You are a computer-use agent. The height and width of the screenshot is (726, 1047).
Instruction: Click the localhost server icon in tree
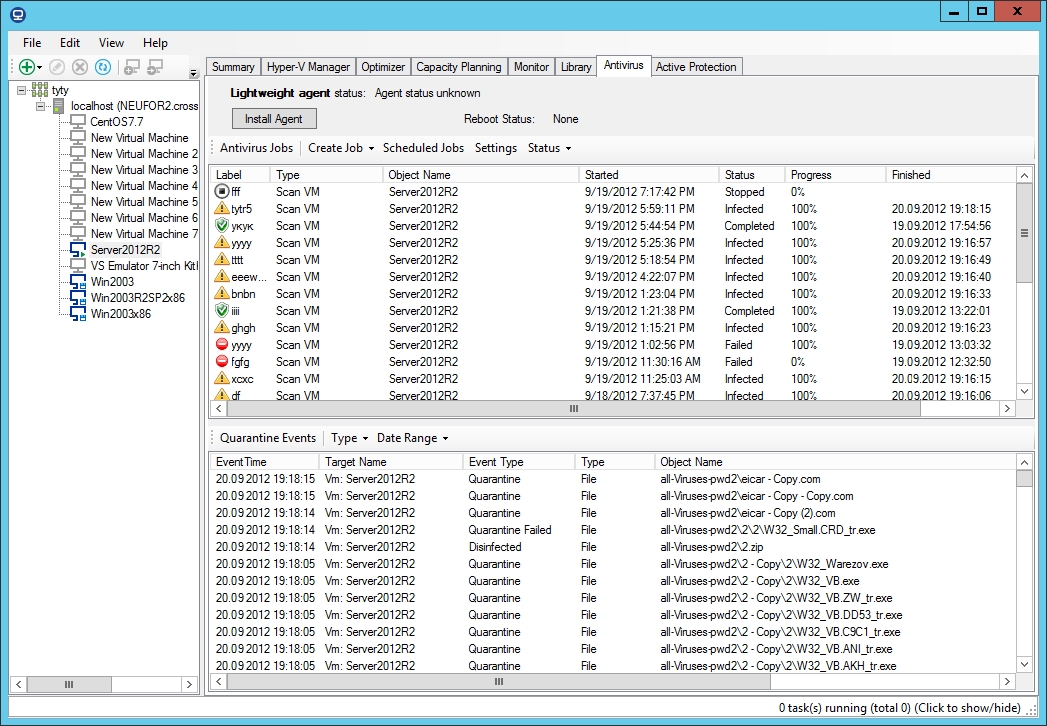[60, 106]
